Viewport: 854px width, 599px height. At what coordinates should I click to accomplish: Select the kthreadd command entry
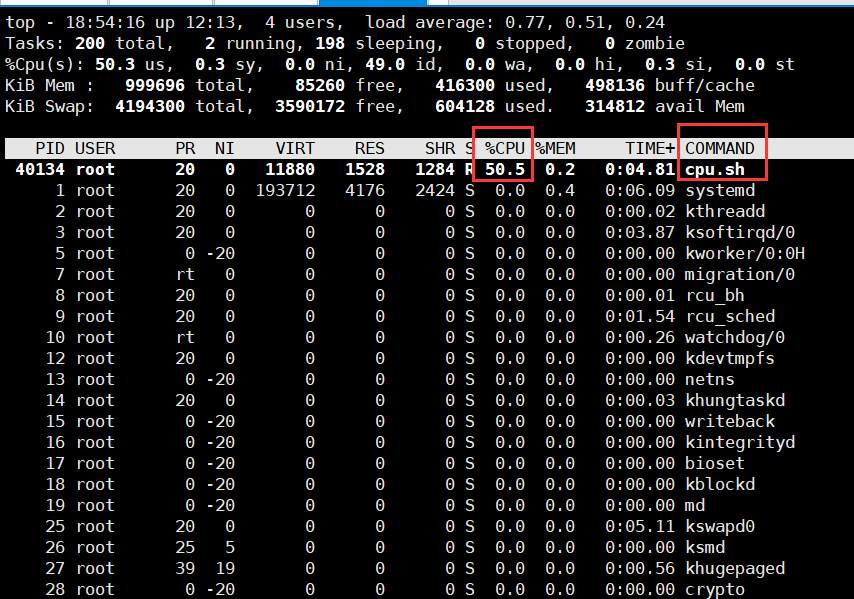(725, 211)
